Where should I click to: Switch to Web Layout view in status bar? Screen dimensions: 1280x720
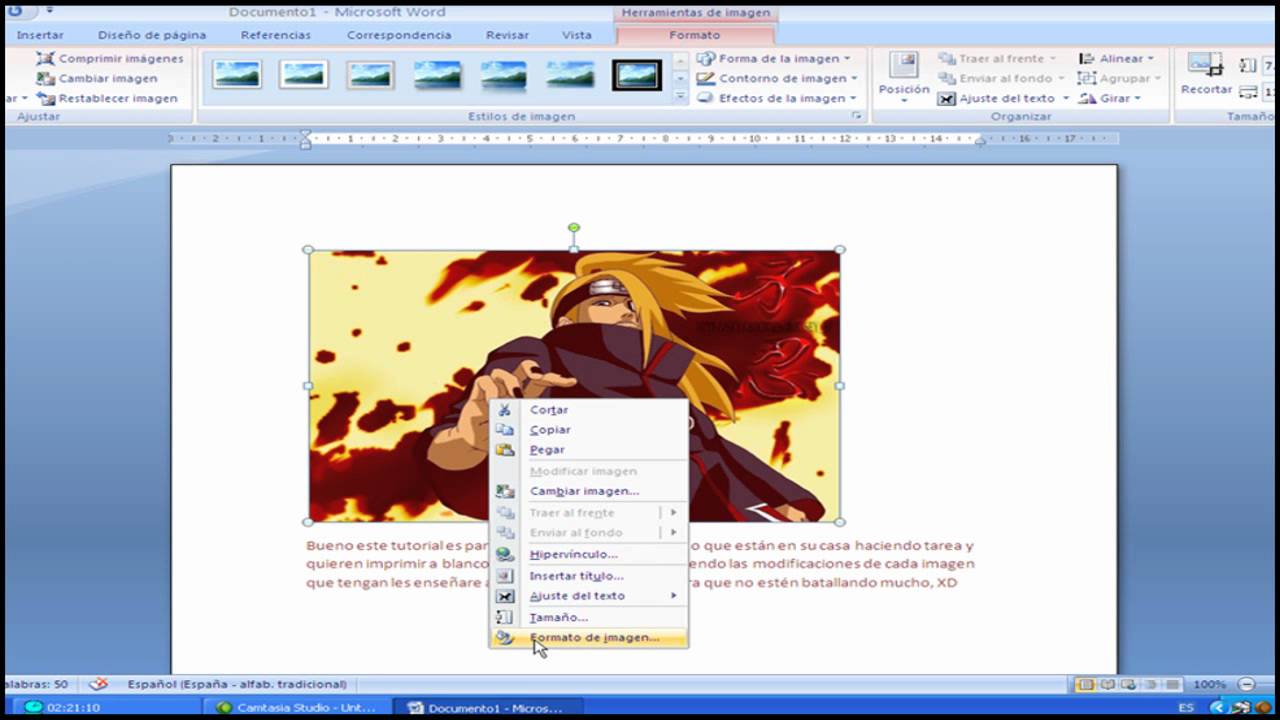(x=1128, y=685)
